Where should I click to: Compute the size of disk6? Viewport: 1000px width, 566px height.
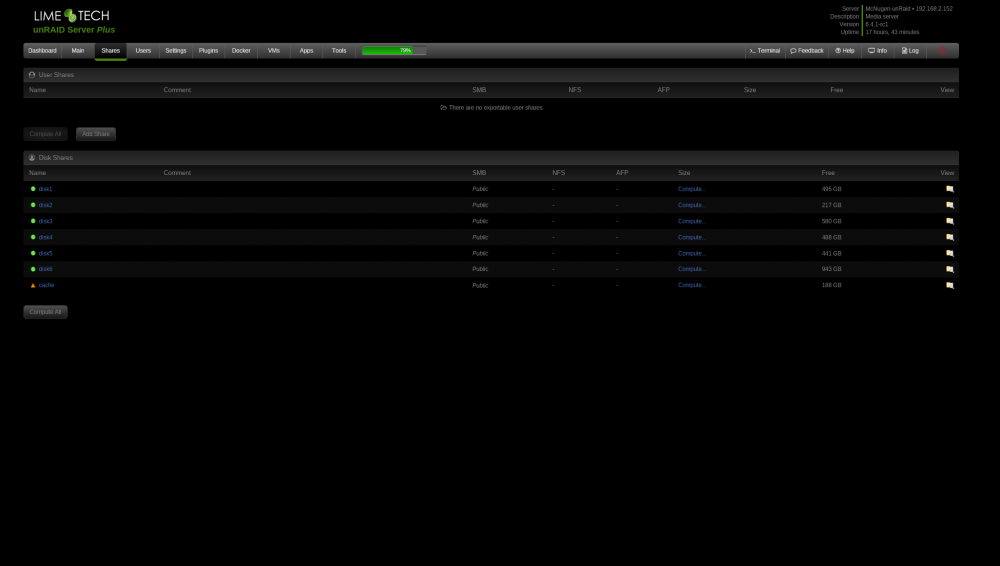click(691, 269)
